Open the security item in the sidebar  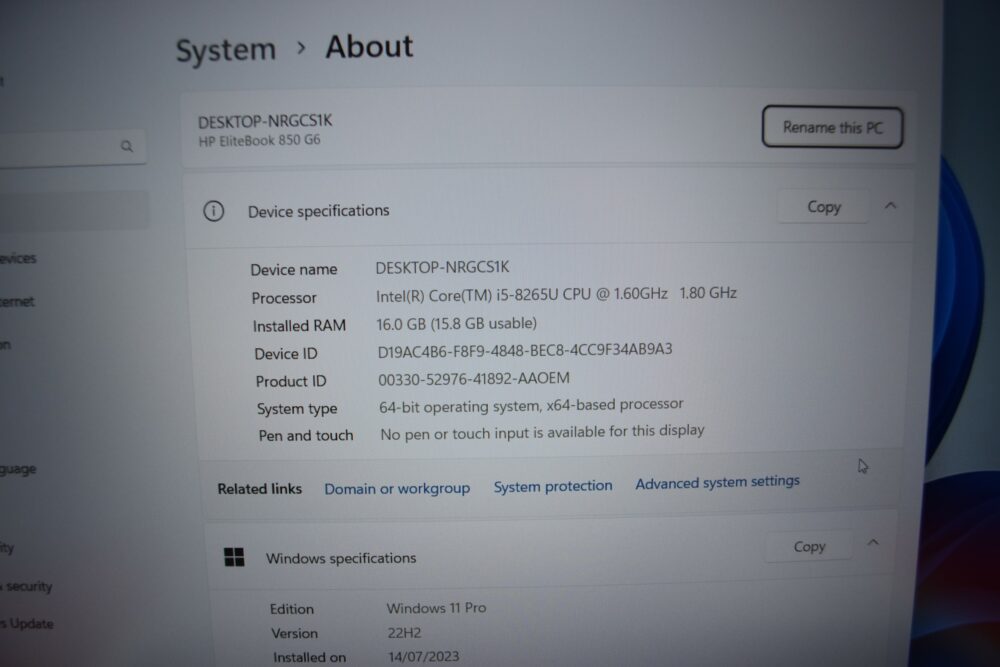[x=27, y=586]
